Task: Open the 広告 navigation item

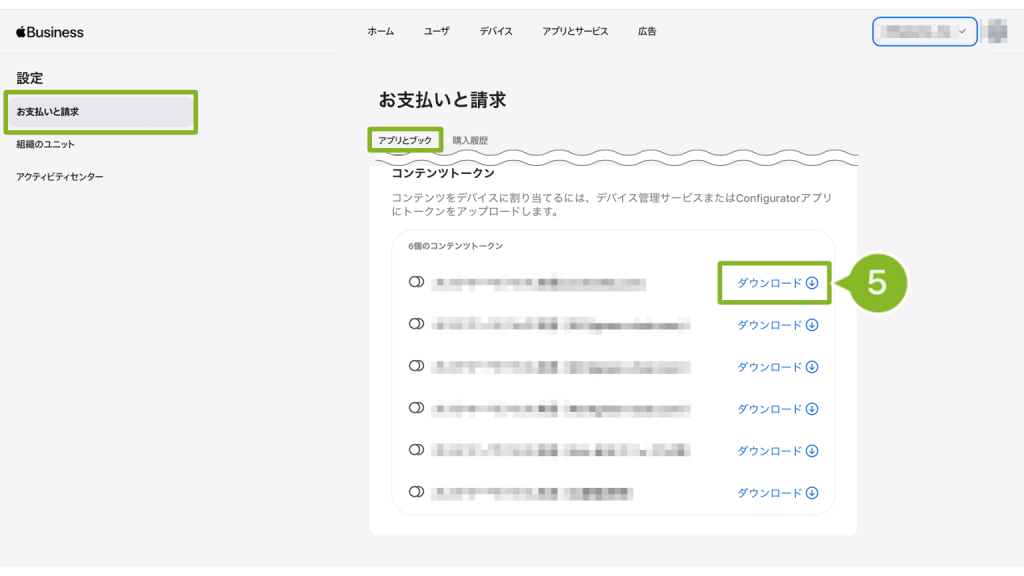Action: pyautogui.click(x=647, y=32)
